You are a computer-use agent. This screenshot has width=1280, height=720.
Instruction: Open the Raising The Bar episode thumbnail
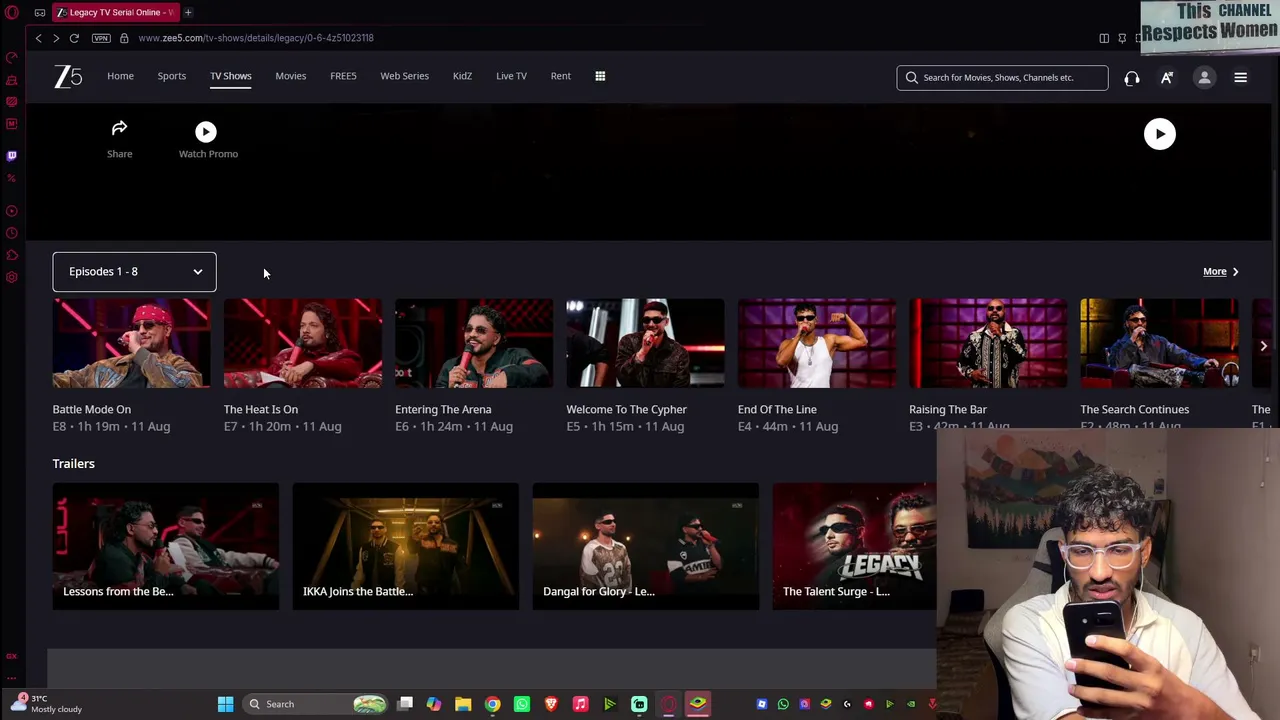pyautogui.click(x=988, y=343)
